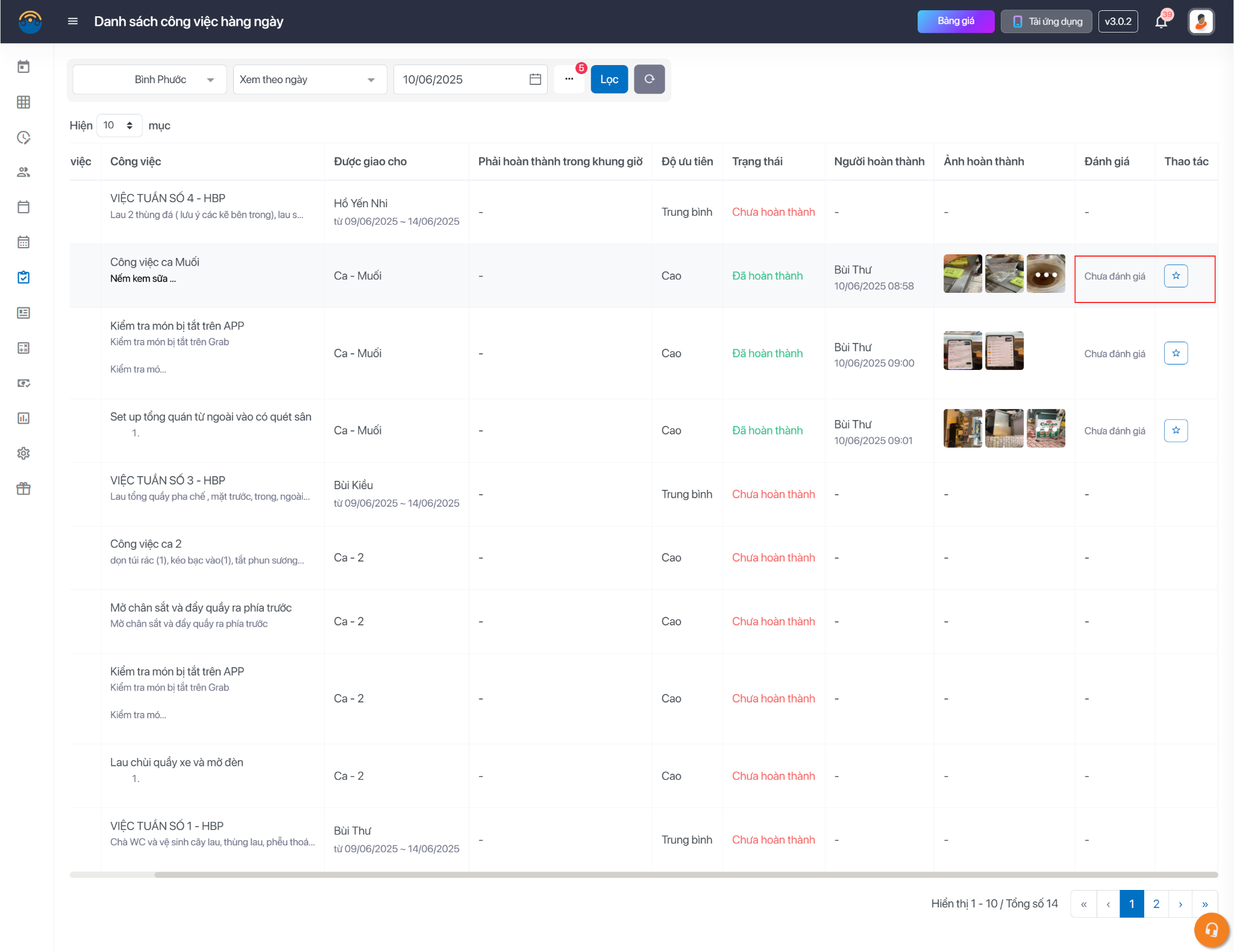Screen dimensions: 1234x952
Task: Jump to last page with double arrow
Action: [1204, 904]
